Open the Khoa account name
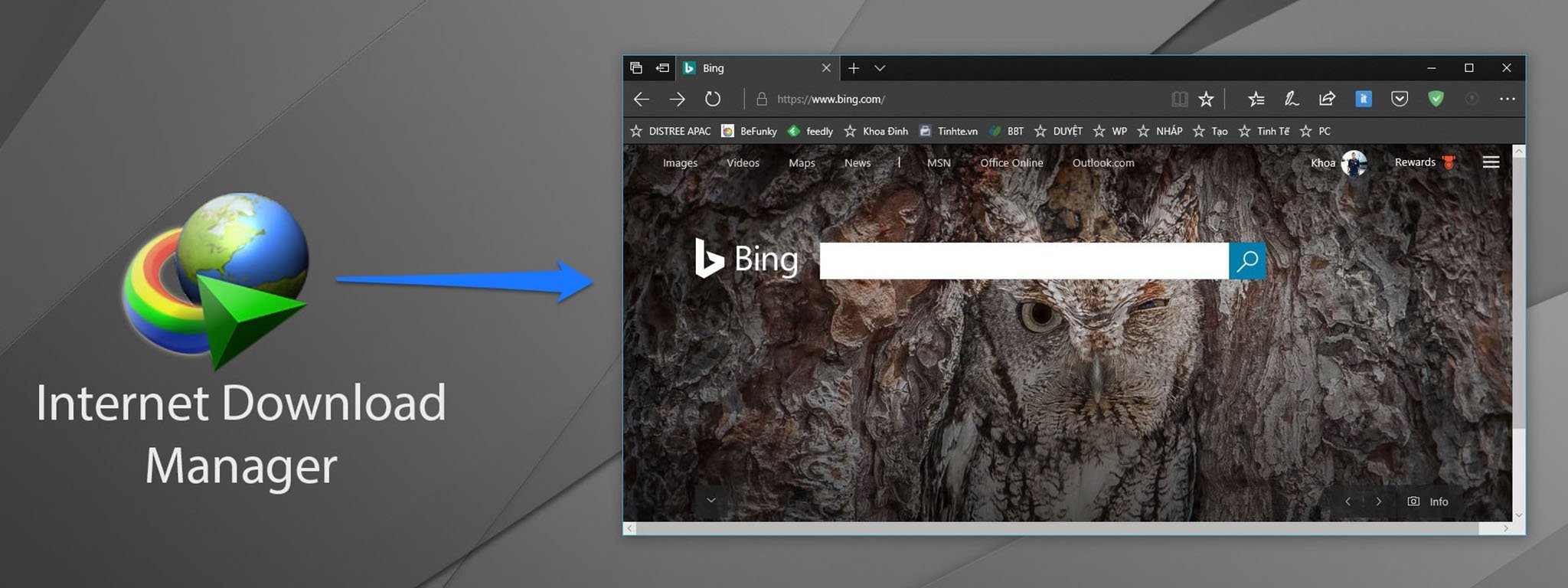Viewport: 1568px width, 588px height. point(1322,163)
